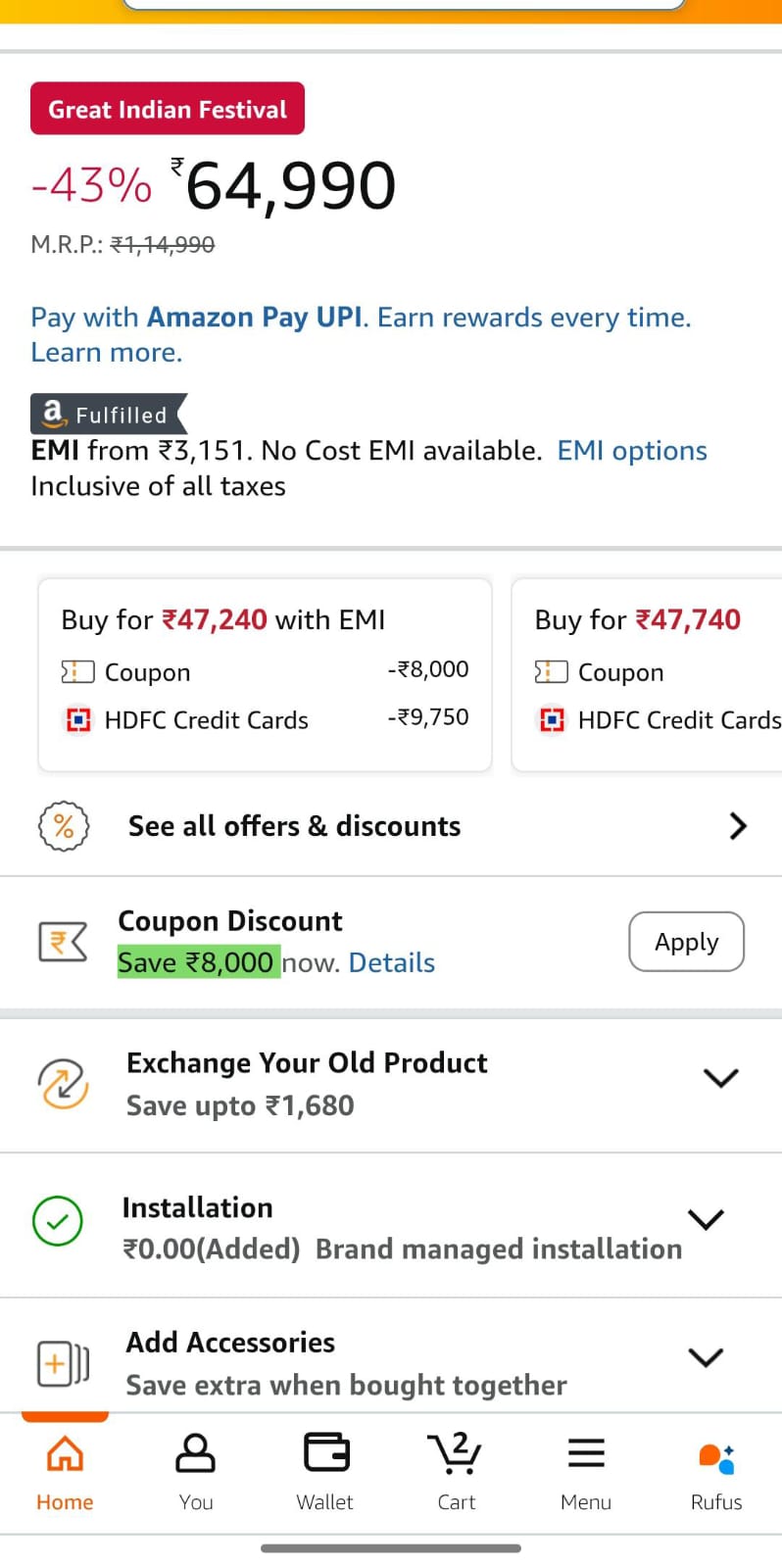
Task: Open coupon Details link
Action: click(392, 962)
